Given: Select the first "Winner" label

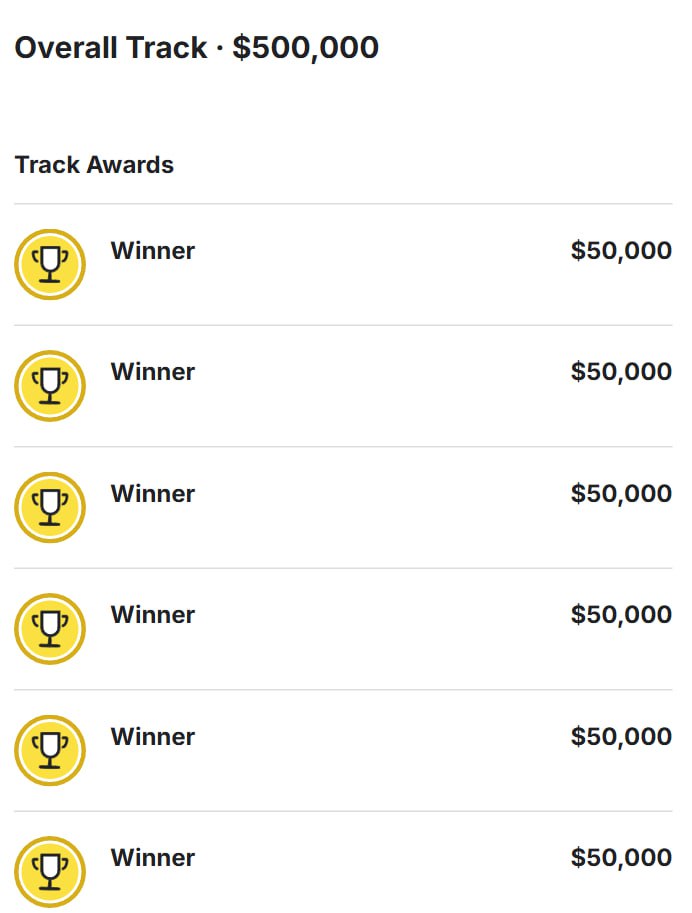Looking at the screenshot, I should pos(152,250).
